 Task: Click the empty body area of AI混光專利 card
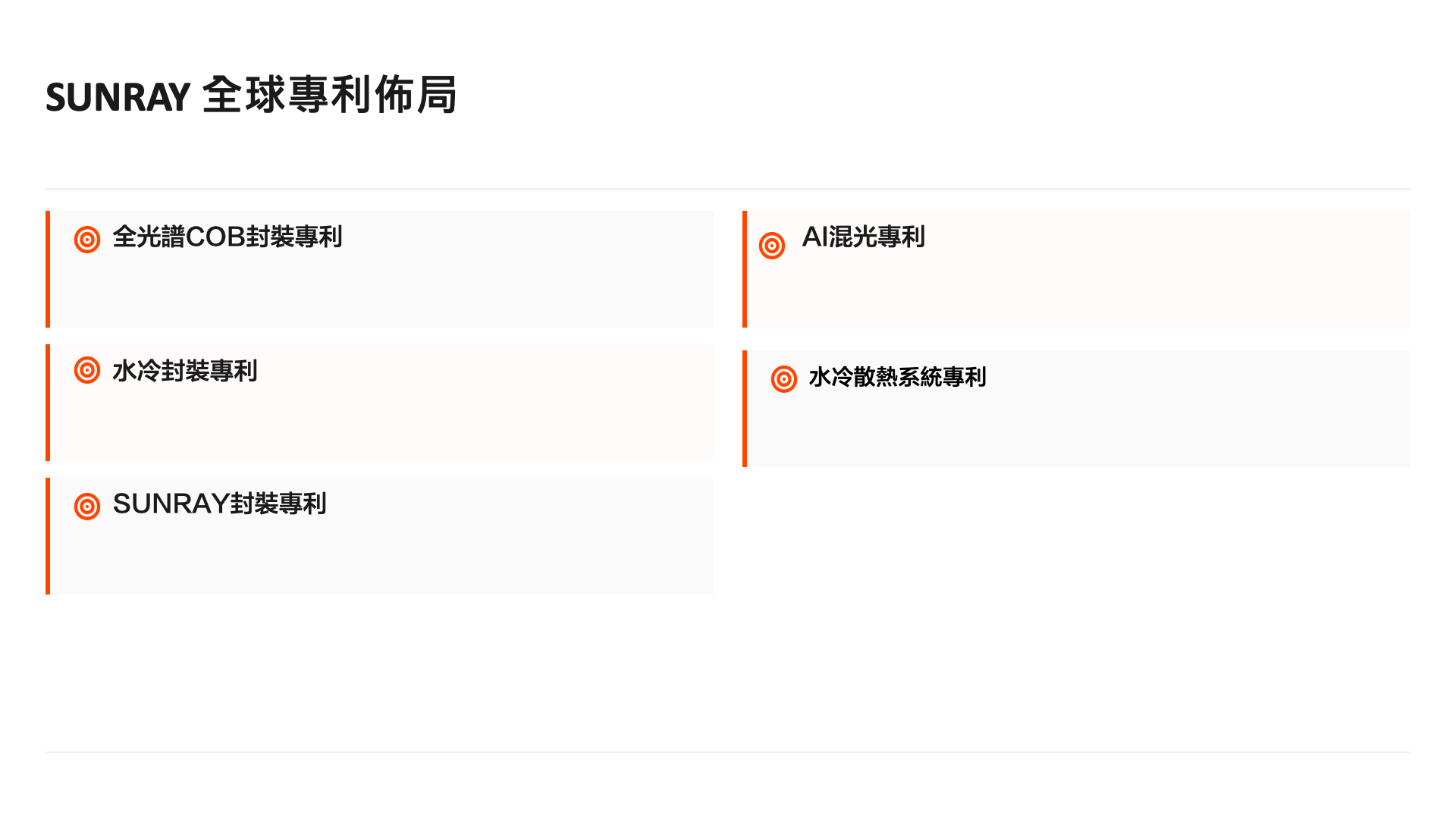pyautogui.click(x=1077, y=292)
